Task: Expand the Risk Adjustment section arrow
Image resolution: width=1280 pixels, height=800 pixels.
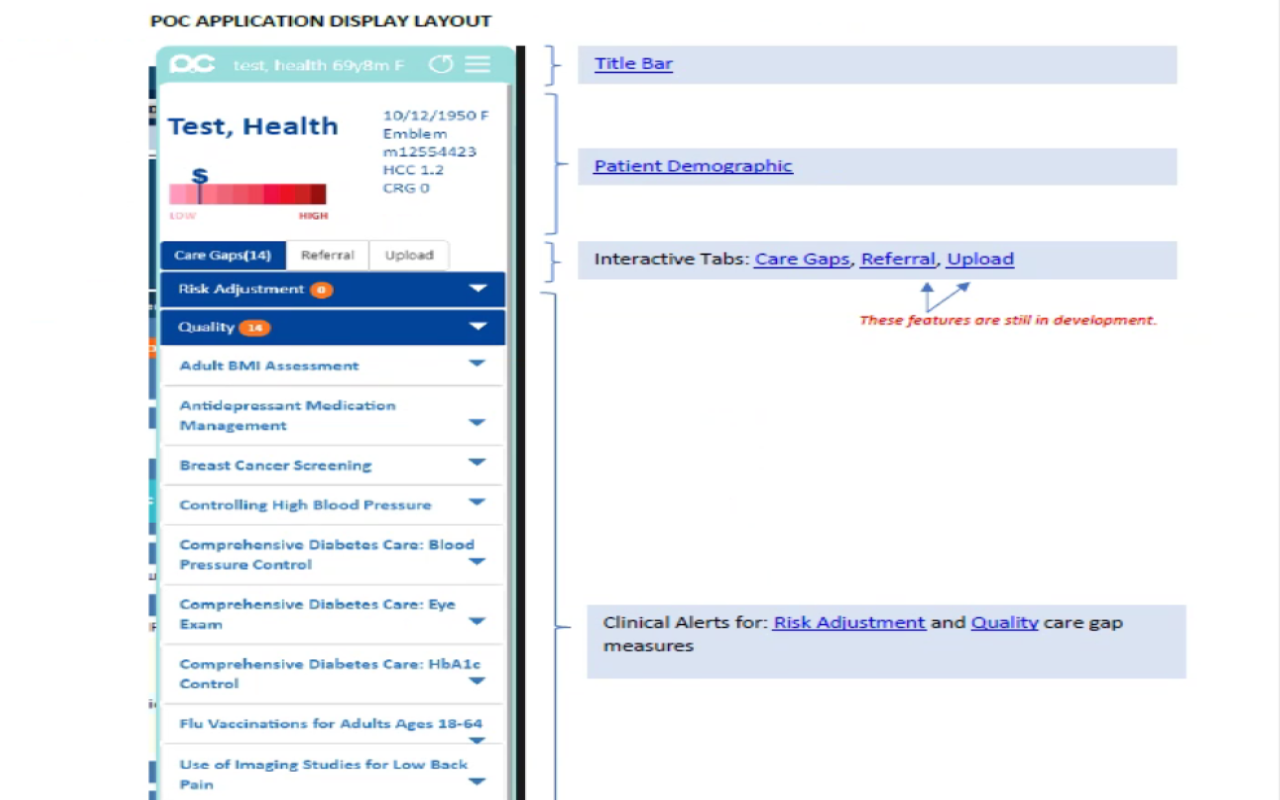Action: point(478,289)
